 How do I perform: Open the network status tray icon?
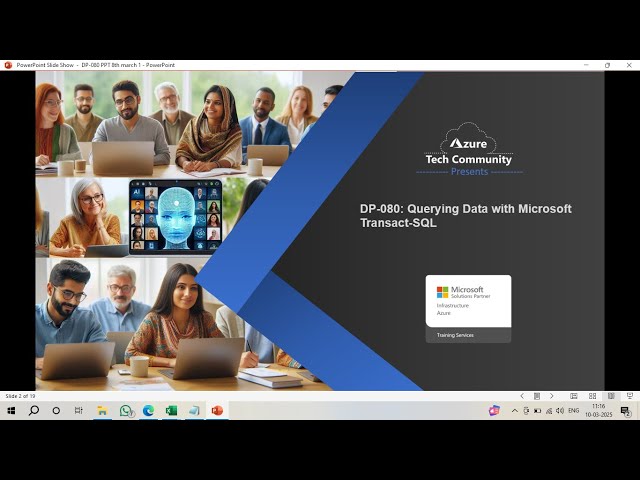tap(549, 411)
